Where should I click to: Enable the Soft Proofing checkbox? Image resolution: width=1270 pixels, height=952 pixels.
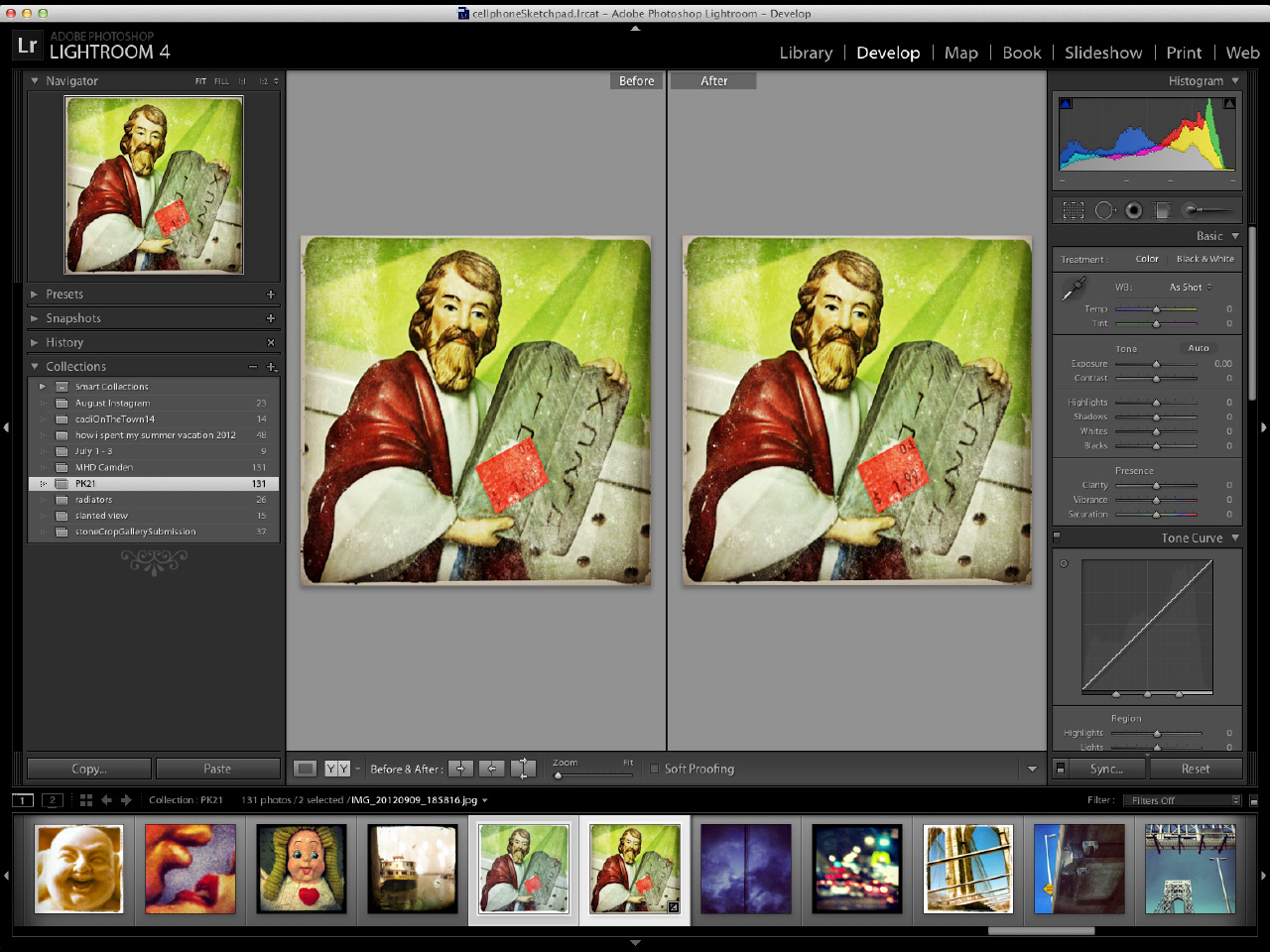[654, 769]
